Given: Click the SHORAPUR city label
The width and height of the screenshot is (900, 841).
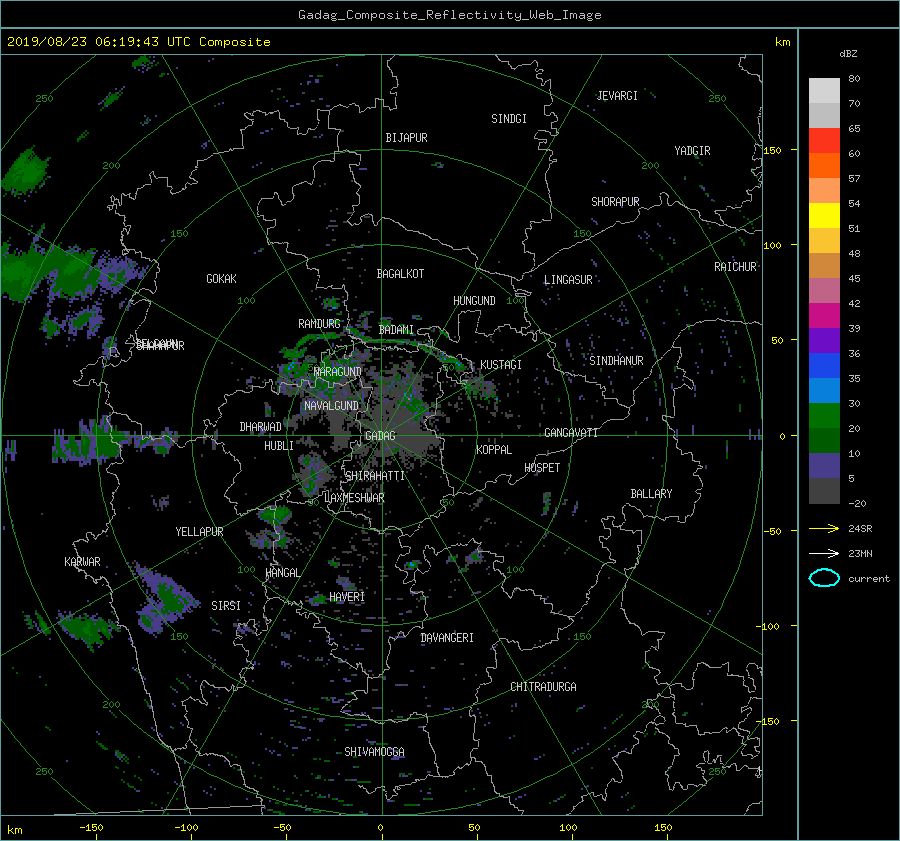Looking at the screenshot, I should coord(615,202).
